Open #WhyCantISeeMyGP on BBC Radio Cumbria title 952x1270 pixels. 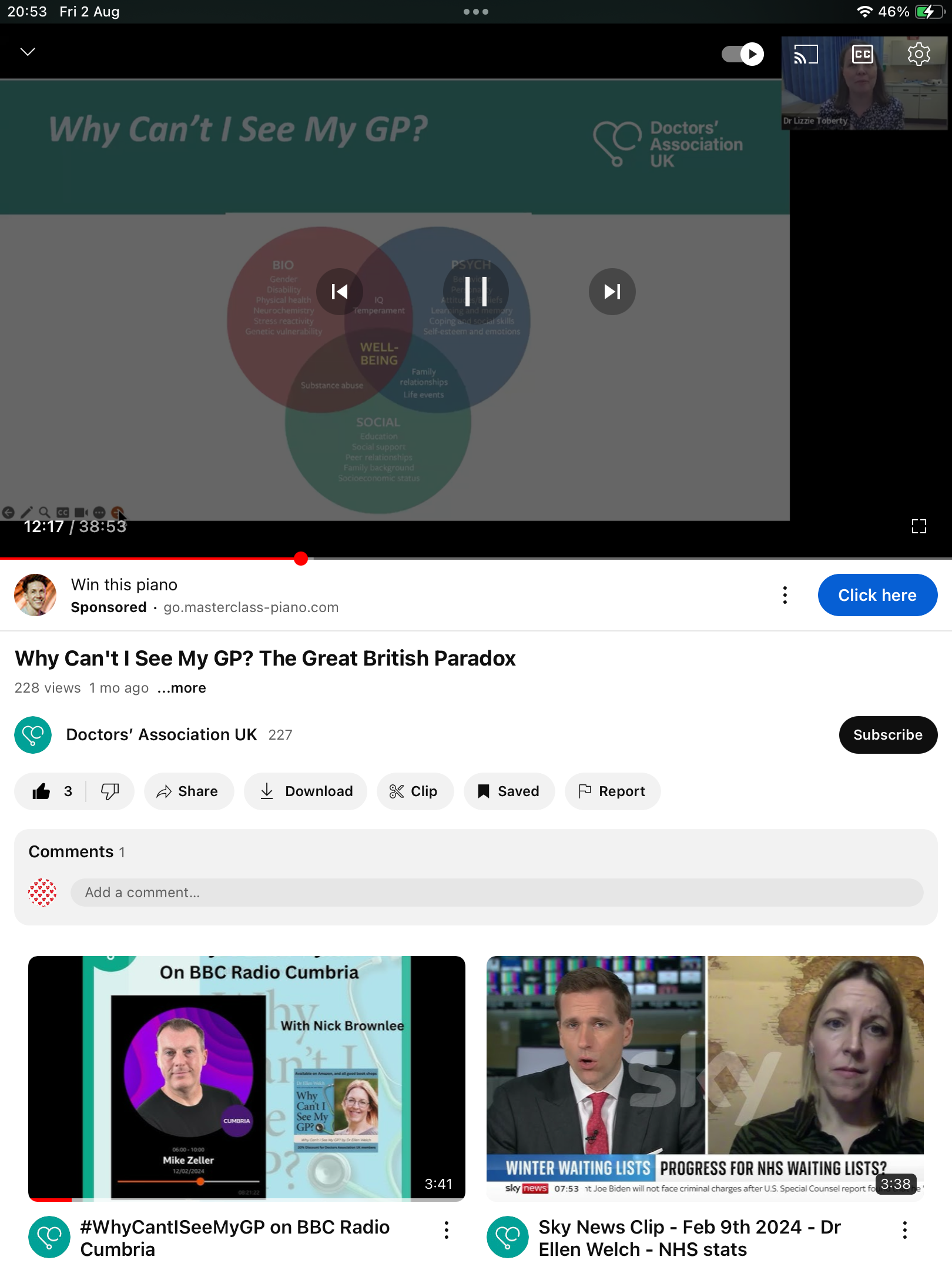235,1238
